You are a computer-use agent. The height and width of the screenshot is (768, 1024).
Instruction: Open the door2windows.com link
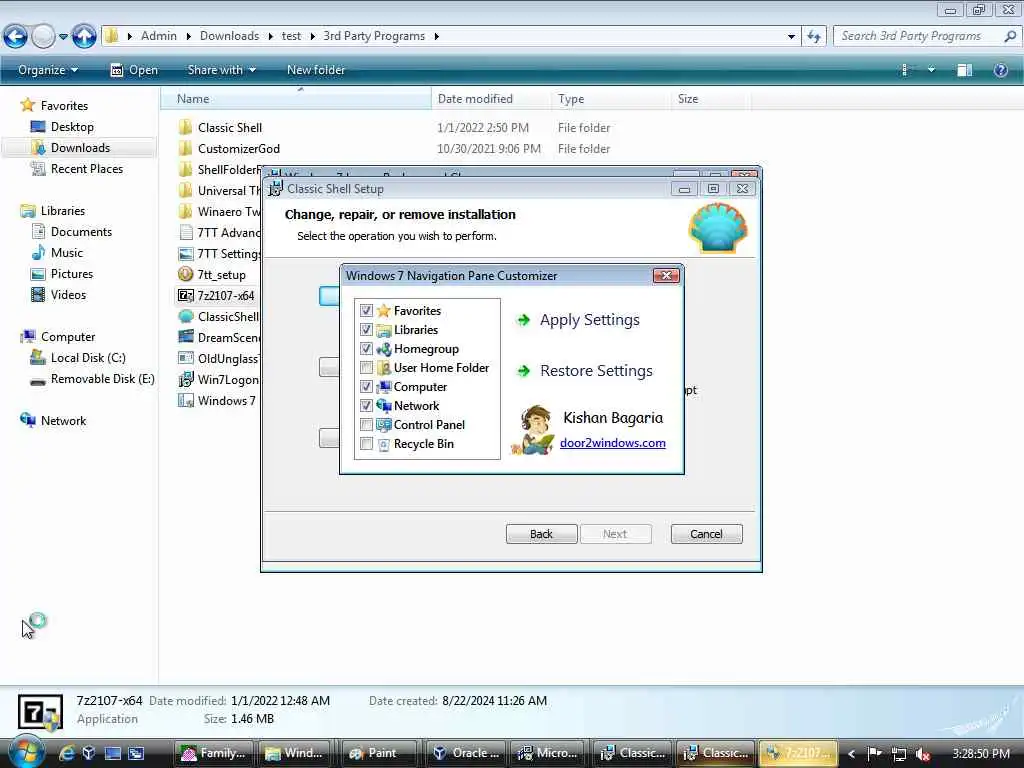pos(613,443)
